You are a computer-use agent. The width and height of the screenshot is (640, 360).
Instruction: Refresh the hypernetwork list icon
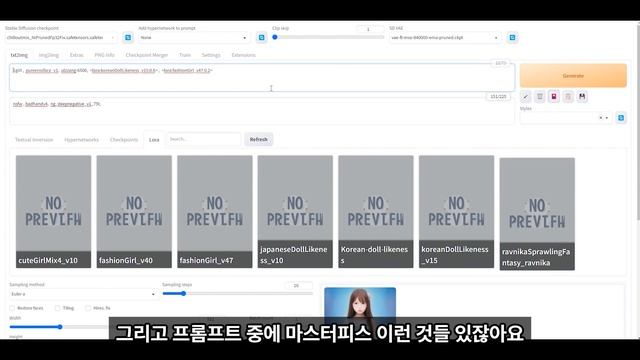coord(262,38)
